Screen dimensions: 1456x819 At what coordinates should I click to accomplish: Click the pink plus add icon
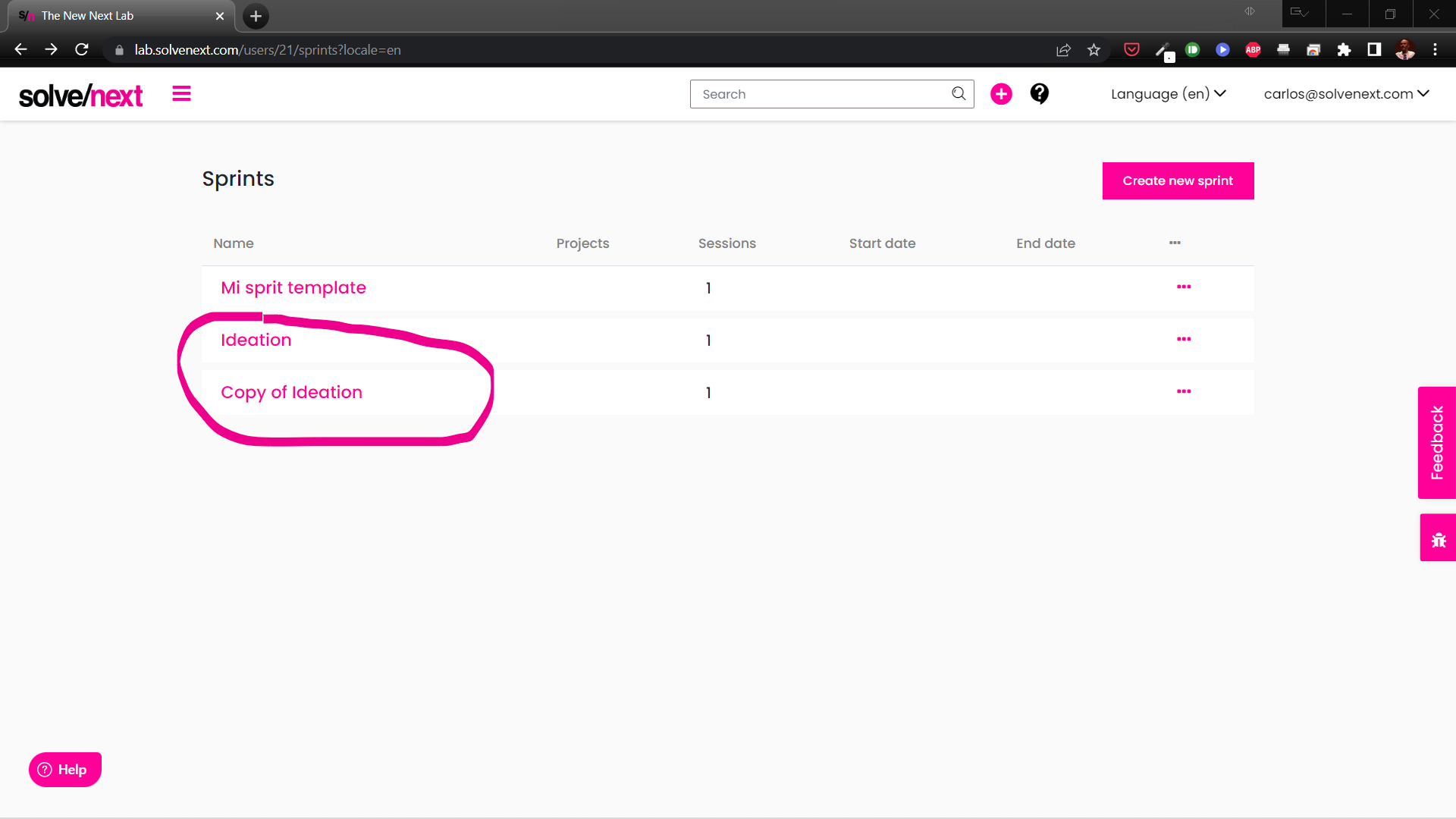point(1001,94)
